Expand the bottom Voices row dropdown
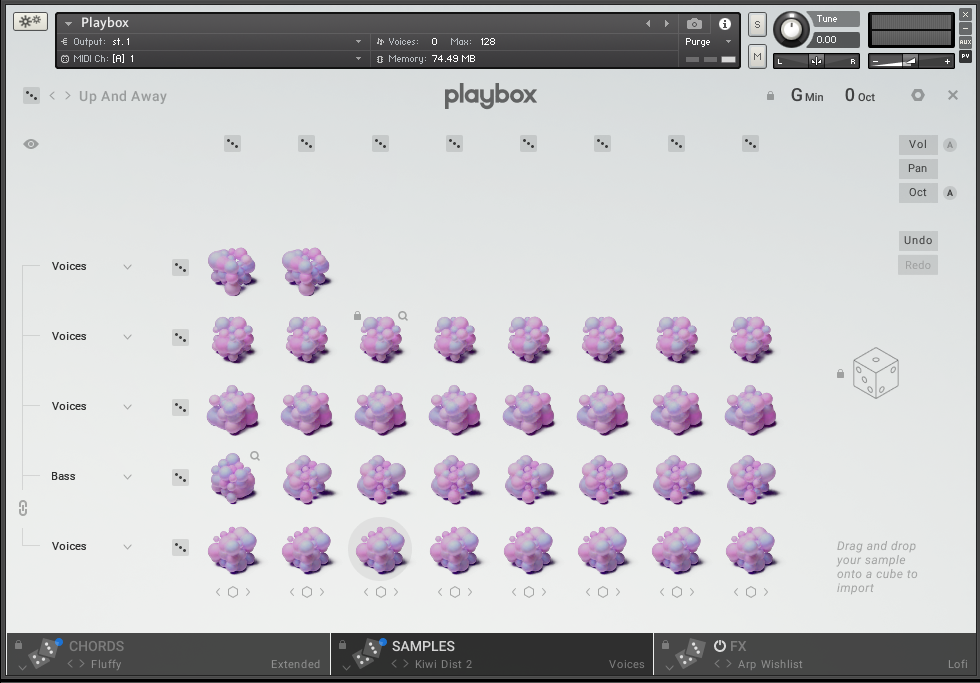 (x=128, y=547)
